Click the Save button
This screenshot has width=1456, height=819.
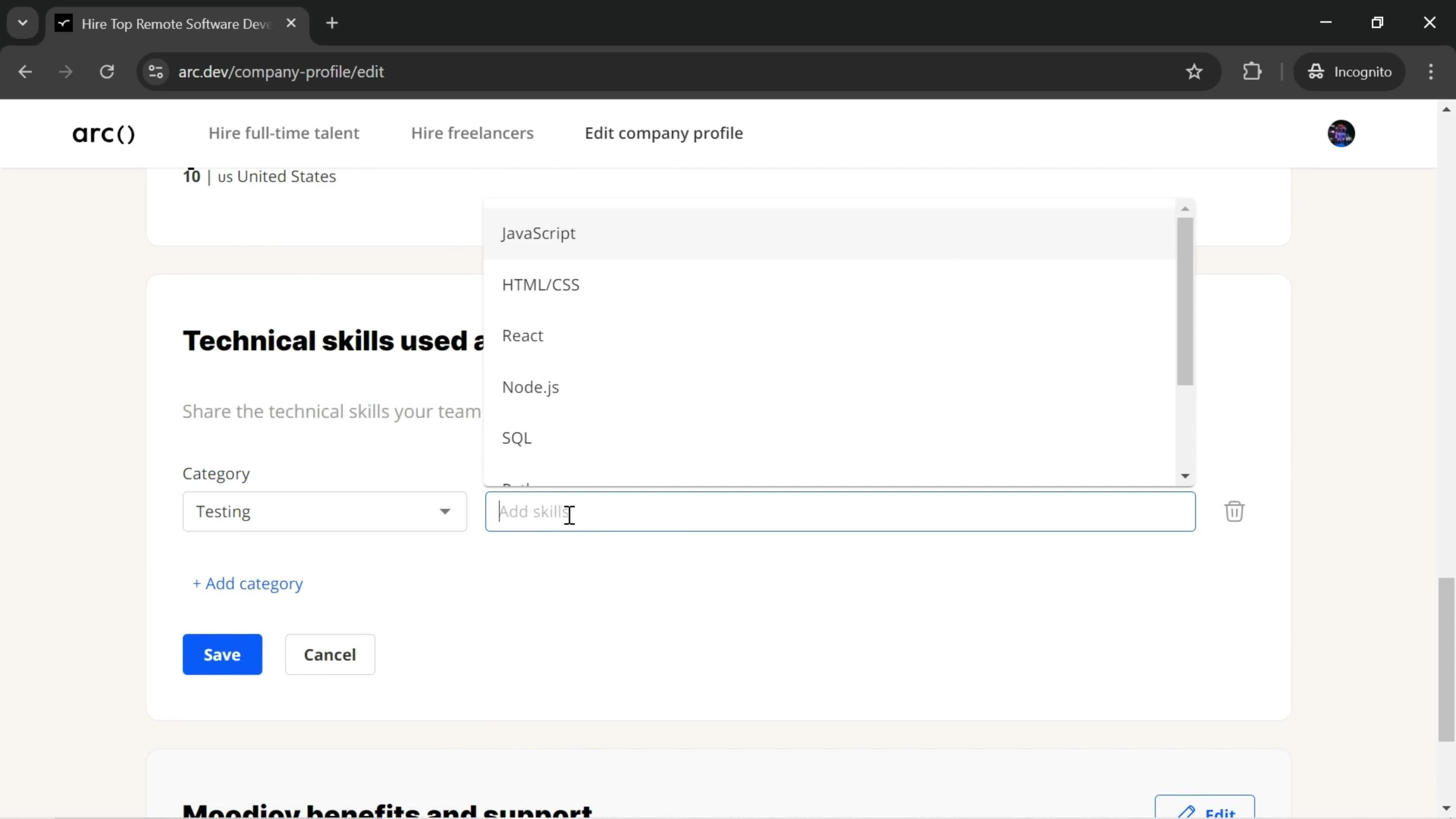coord(221,654)
